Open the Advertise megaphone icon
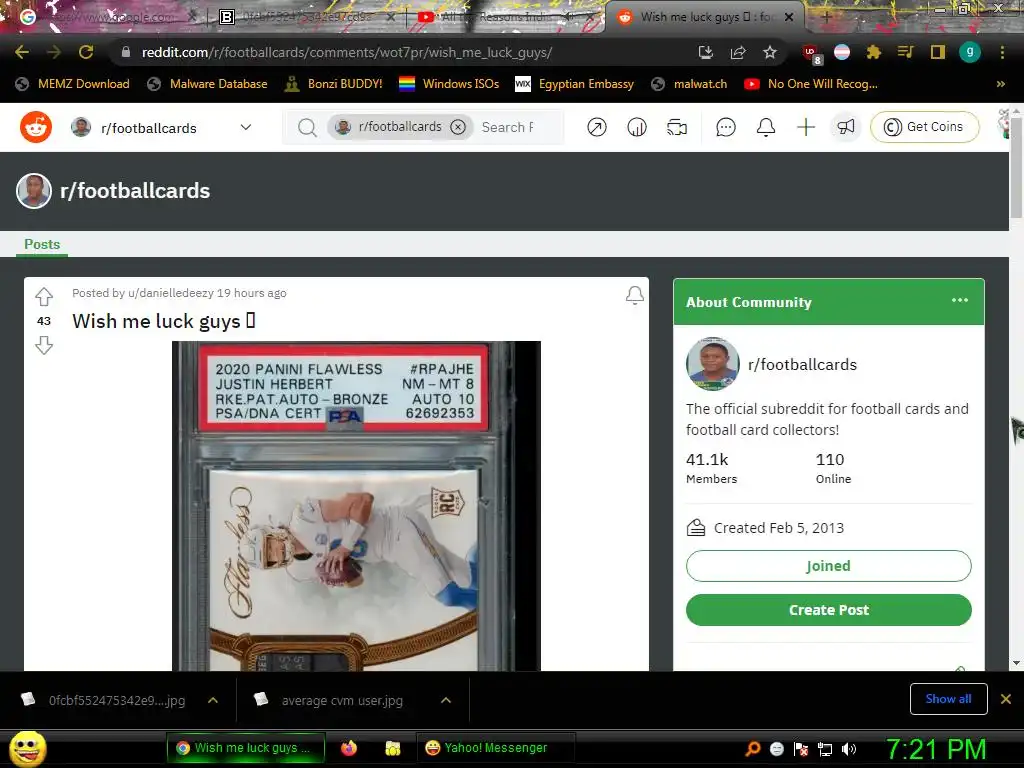This screenshot has height=768, width=1024. [x=846, y=127]
